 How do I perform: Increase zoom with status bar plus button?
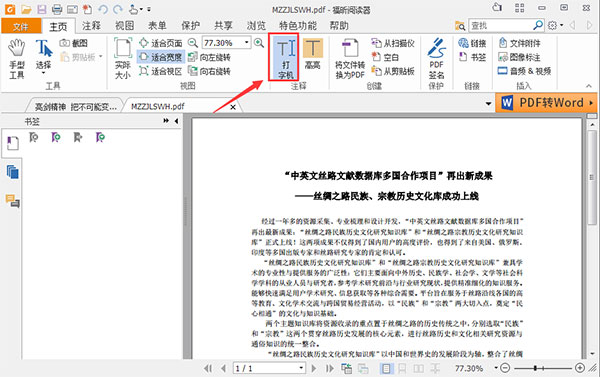(580, 368)
